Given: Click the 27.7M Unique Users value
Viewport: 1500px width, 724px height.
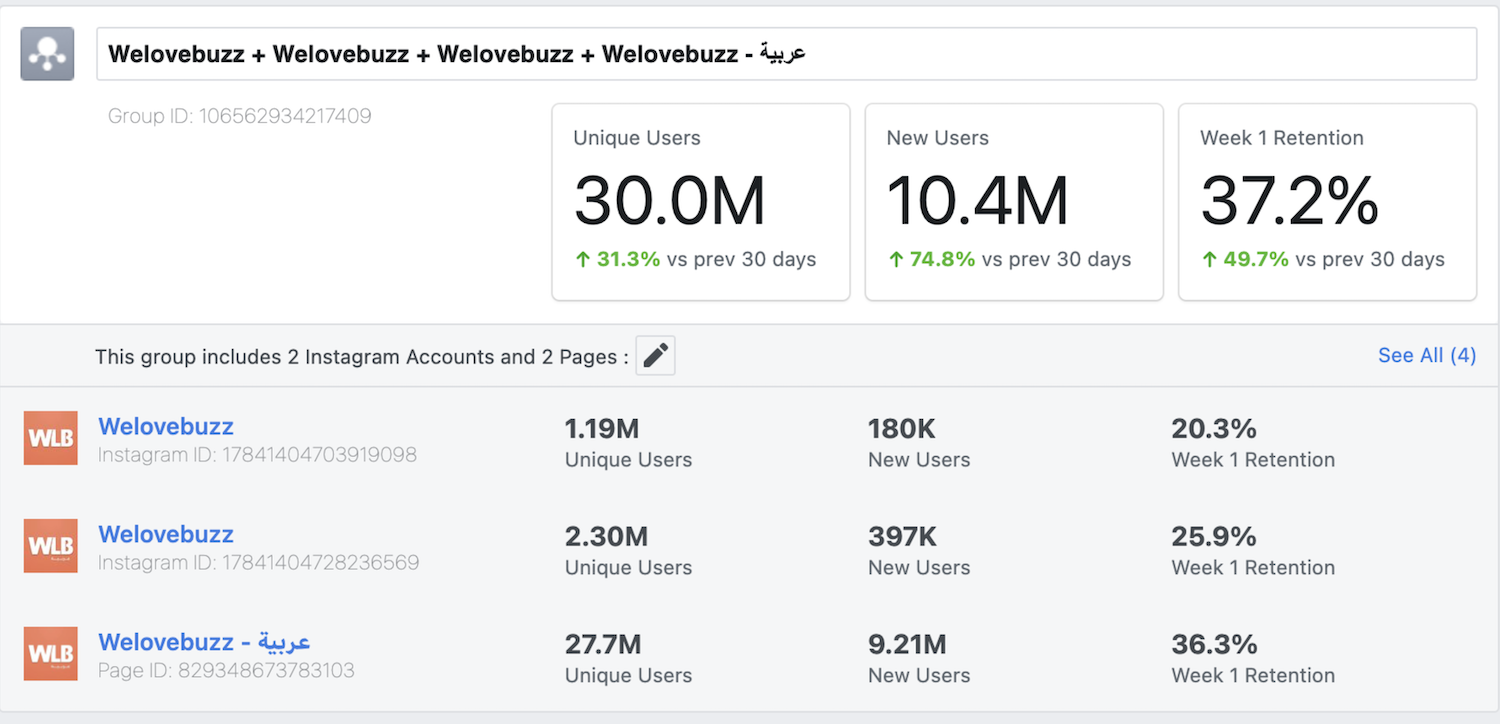Looking at the screenshot, I should point(603,644).
